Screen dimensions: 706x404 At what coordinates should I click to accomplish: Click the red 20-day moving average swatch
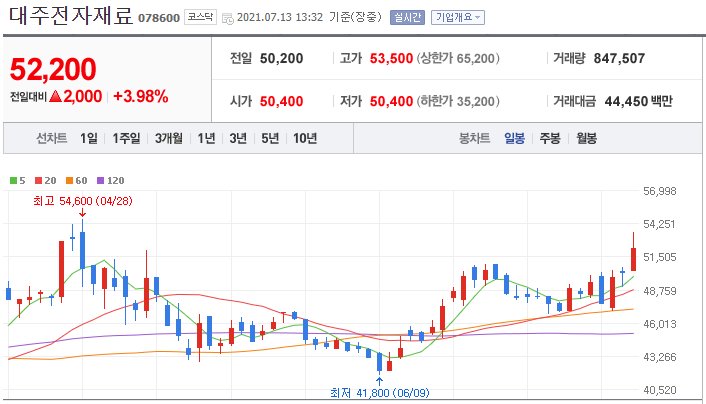38,181
